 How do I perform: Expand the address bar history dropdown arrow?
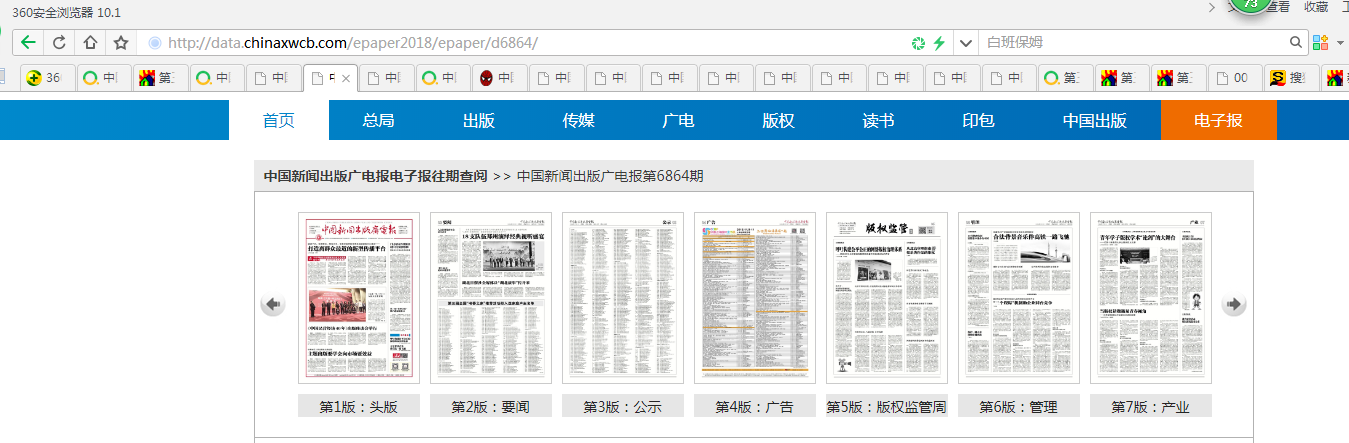[x=965, y=43]
